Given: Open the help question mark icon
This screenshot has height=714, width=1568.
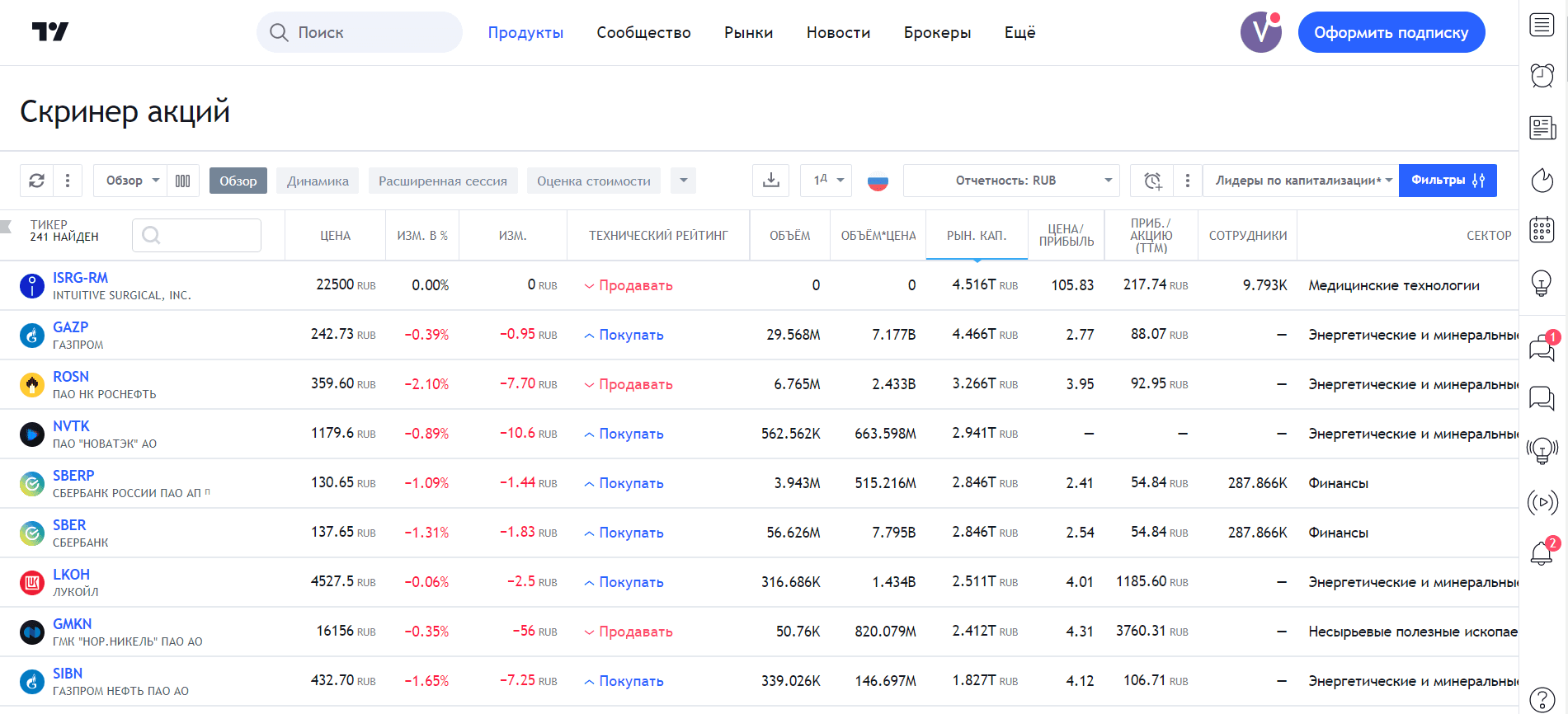Looking at the screenshot, I should [x=1542, y=699].
